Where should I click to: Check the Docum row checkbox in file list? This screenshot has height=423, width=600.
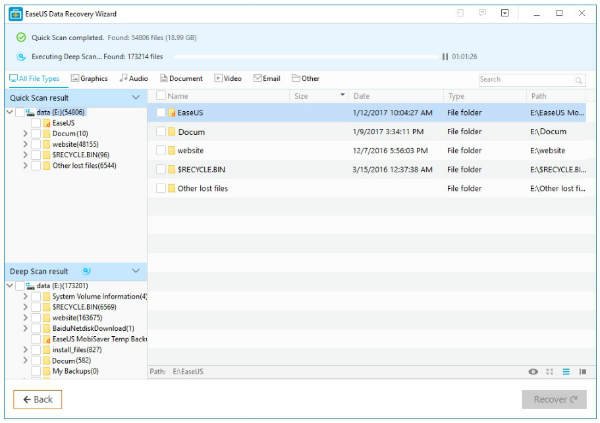(x=161, y=132)
